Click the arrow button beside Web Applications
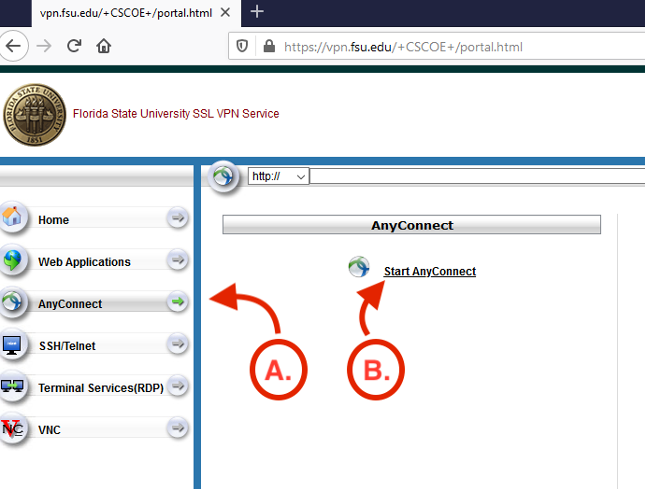 point(177,260)
